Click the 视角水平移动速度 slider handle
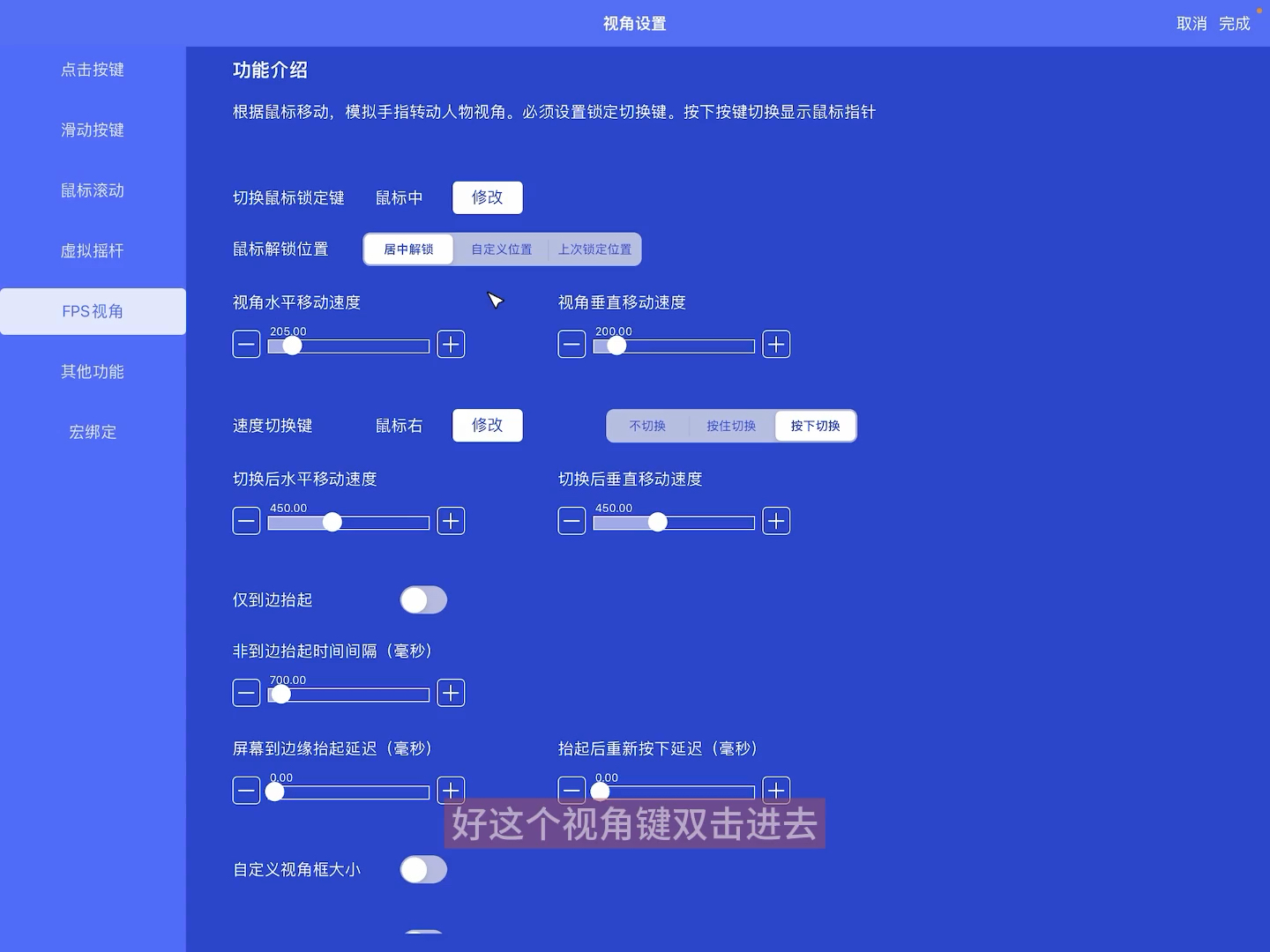The width and height of the screenshot is (1270, 952). click(x=292, y=346)
